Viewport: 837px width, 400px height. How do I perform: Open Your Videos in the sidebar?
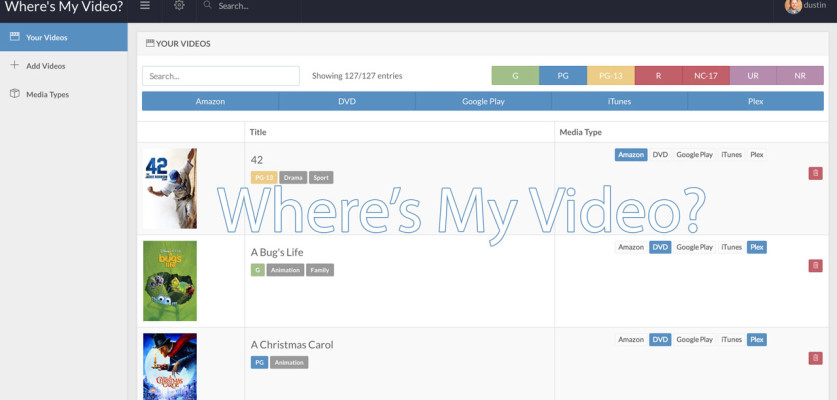tap(64, 37)
